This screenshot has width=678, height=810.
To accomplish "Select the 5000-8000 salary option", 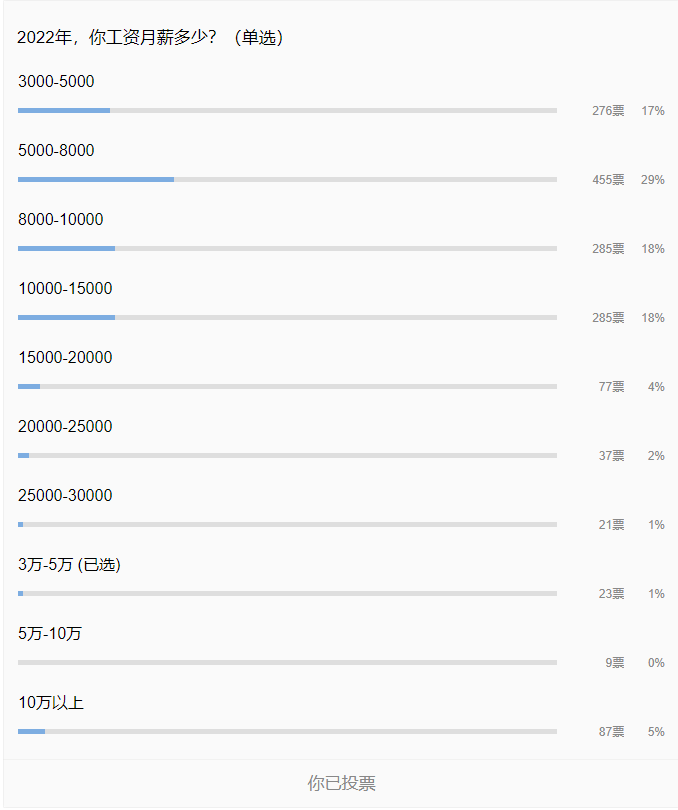I will pyautogui.click(x=56, y=151).
